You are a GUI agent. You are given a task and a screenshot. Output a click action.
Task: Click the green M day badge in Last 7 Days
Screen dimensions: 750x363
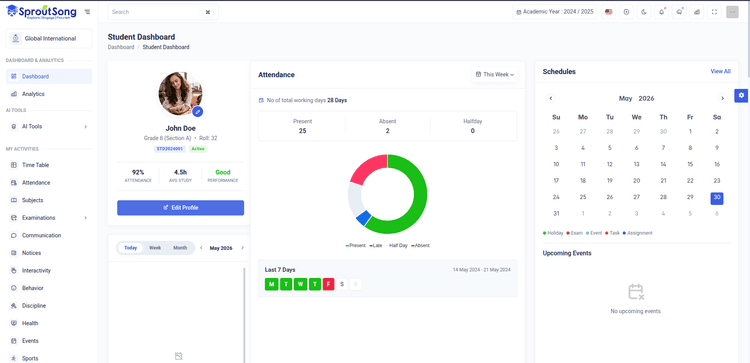271,284
